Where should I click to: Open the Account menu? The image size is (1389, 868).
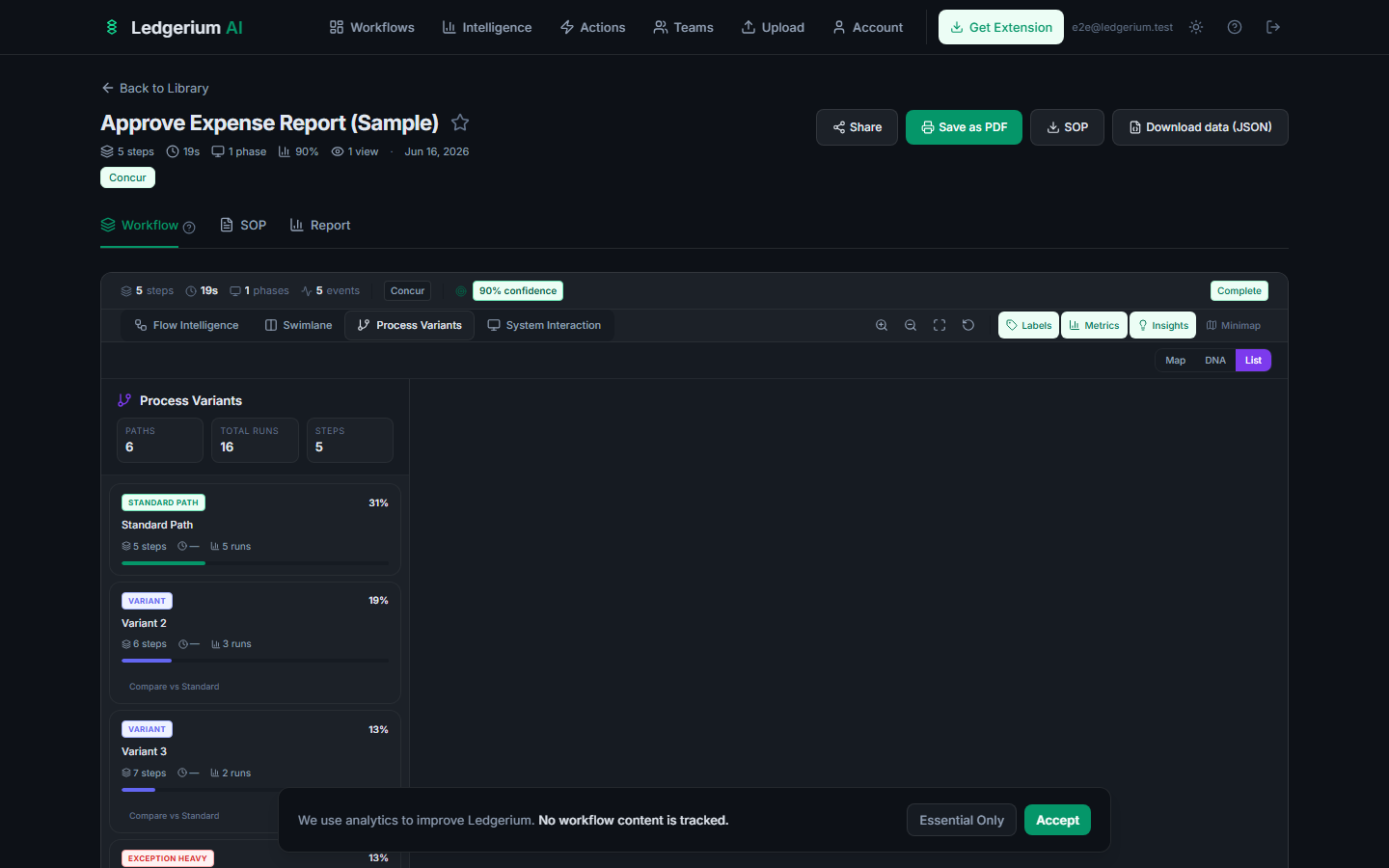point(868,27)
